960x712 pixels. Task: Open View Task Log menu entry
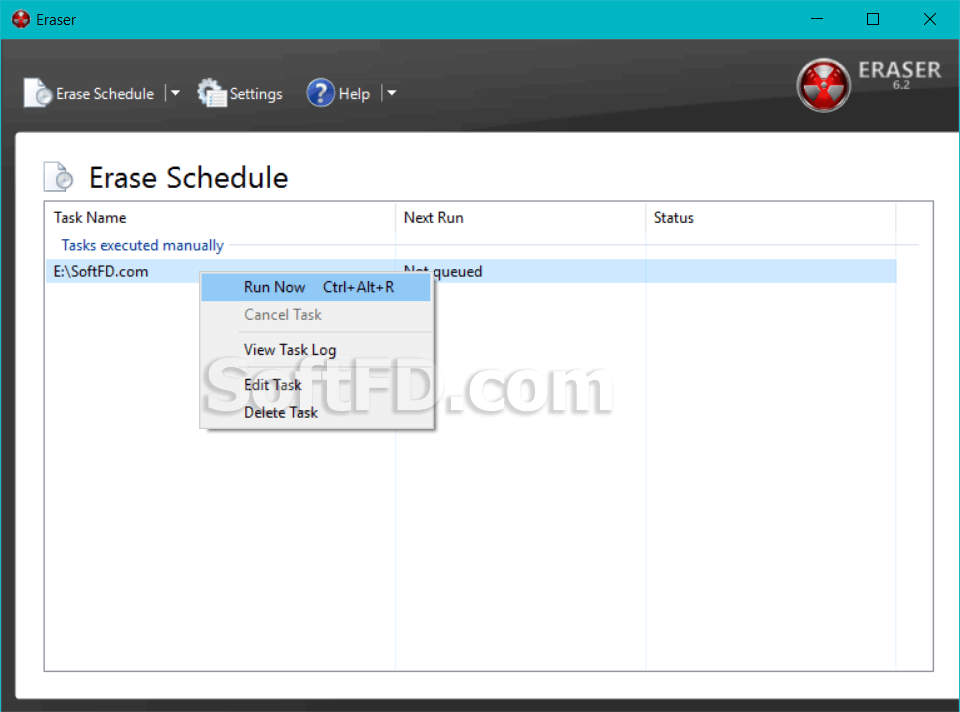[316, 350]
